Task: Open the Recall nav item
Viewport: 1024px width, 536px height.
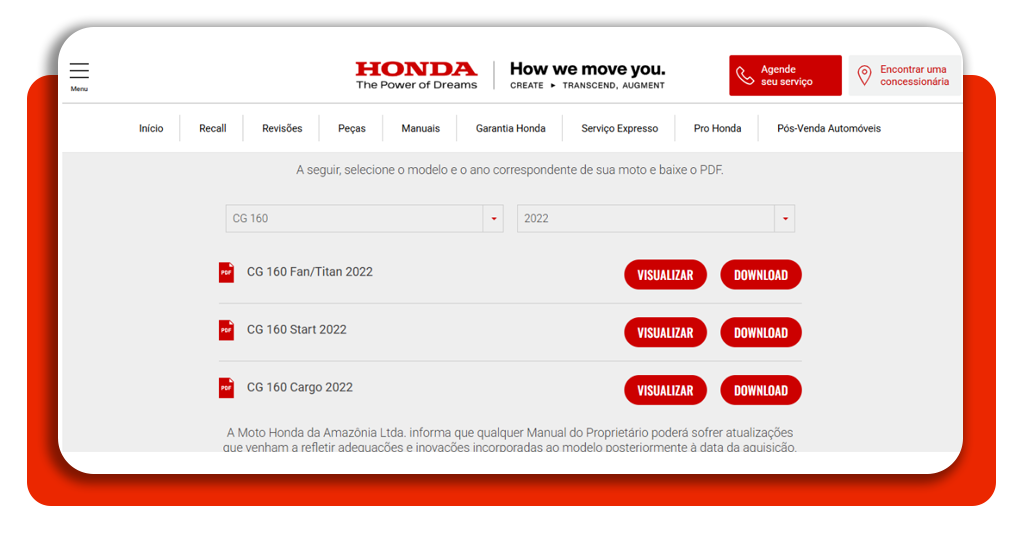Action: click(x=213, y=129)
